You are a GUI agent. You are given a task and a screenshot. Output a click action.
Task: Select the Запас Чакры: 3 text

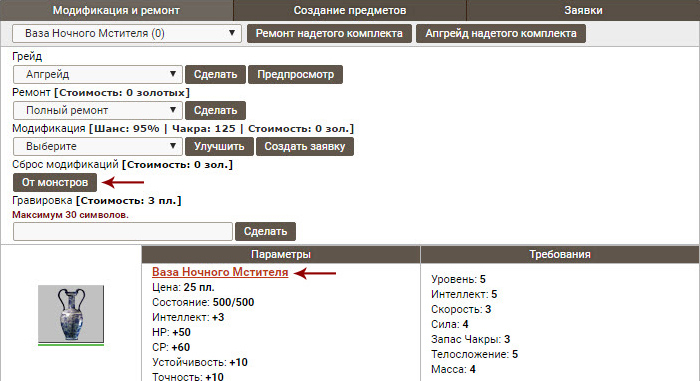coord(471,339)
